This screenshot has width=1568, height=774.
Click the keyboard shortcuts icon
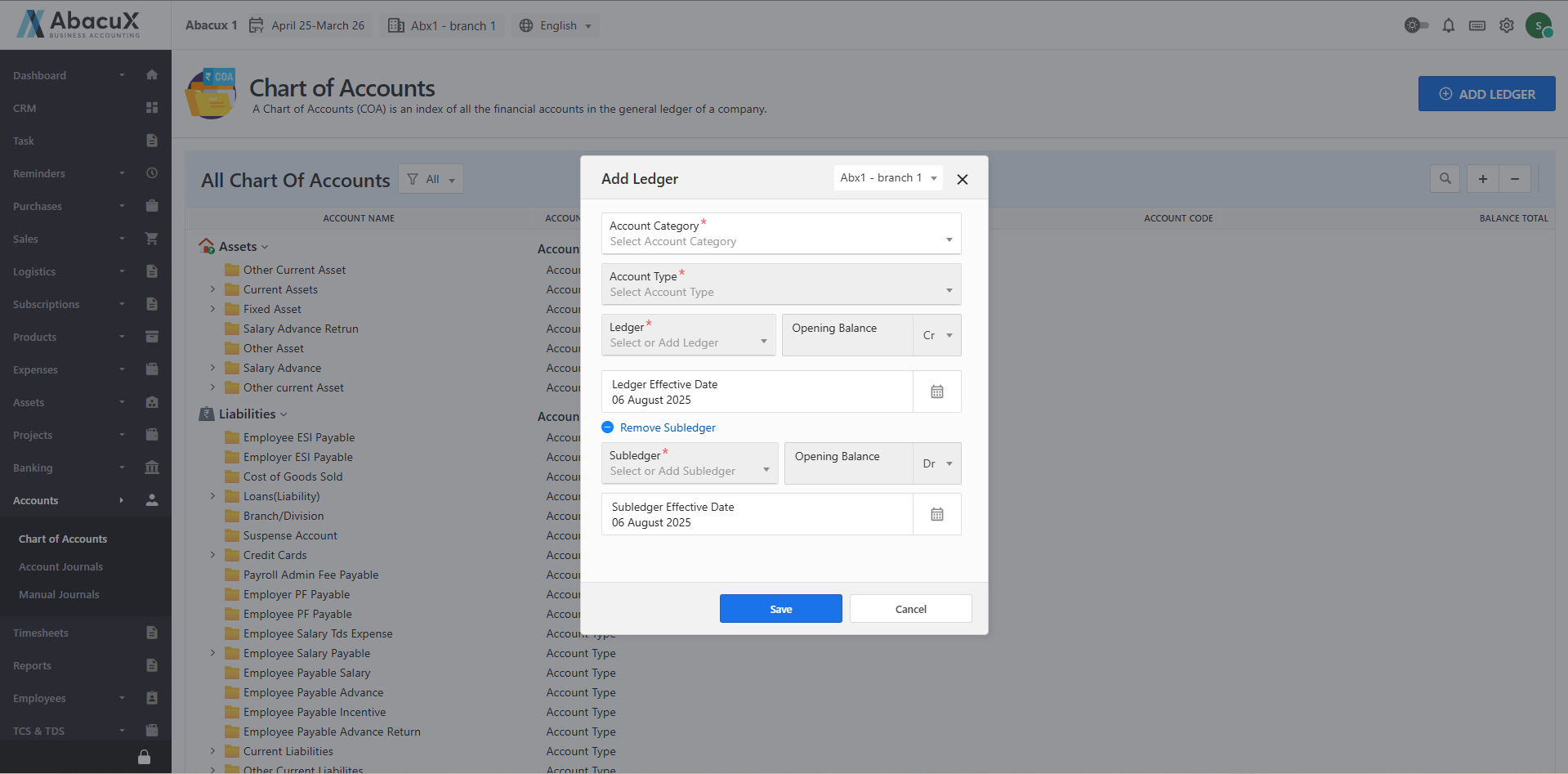1476,26
